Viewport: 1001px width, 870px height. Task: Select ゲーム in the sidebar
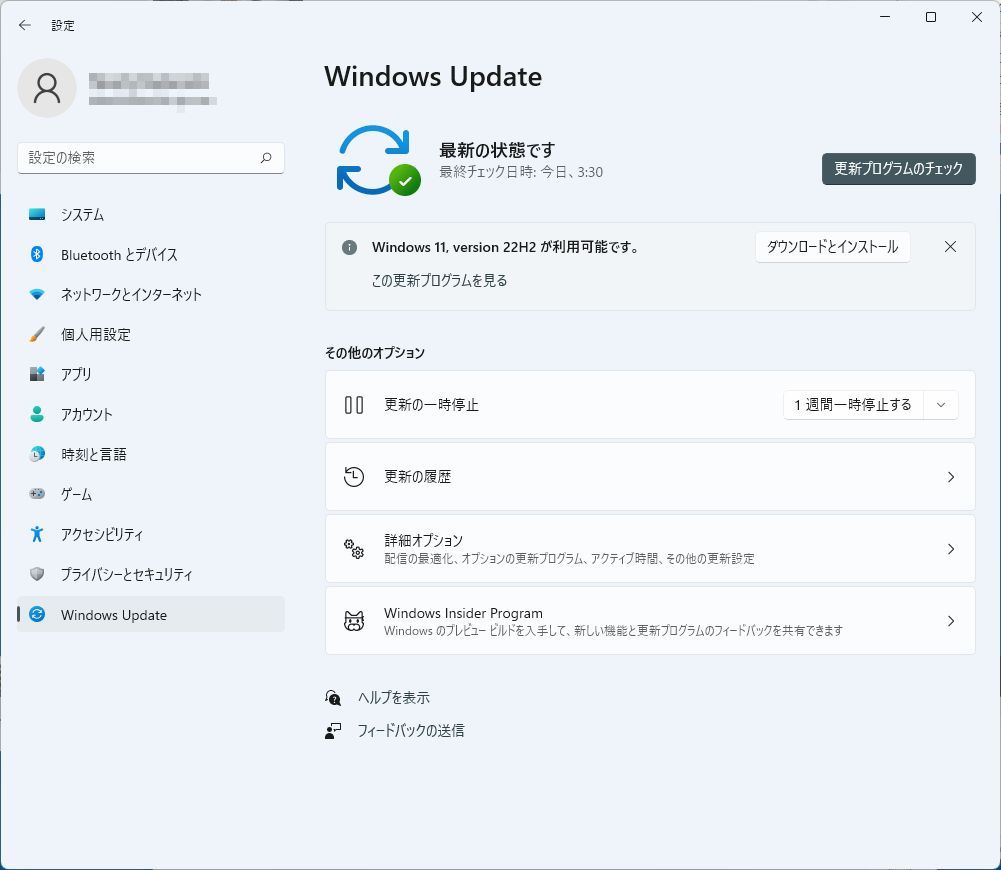pos(76,494)
